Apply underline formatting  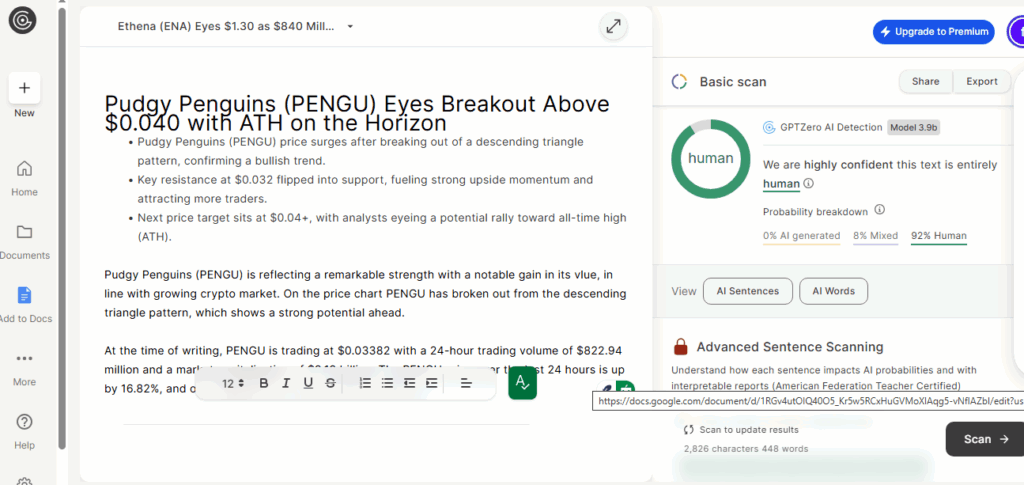point(308,383)
